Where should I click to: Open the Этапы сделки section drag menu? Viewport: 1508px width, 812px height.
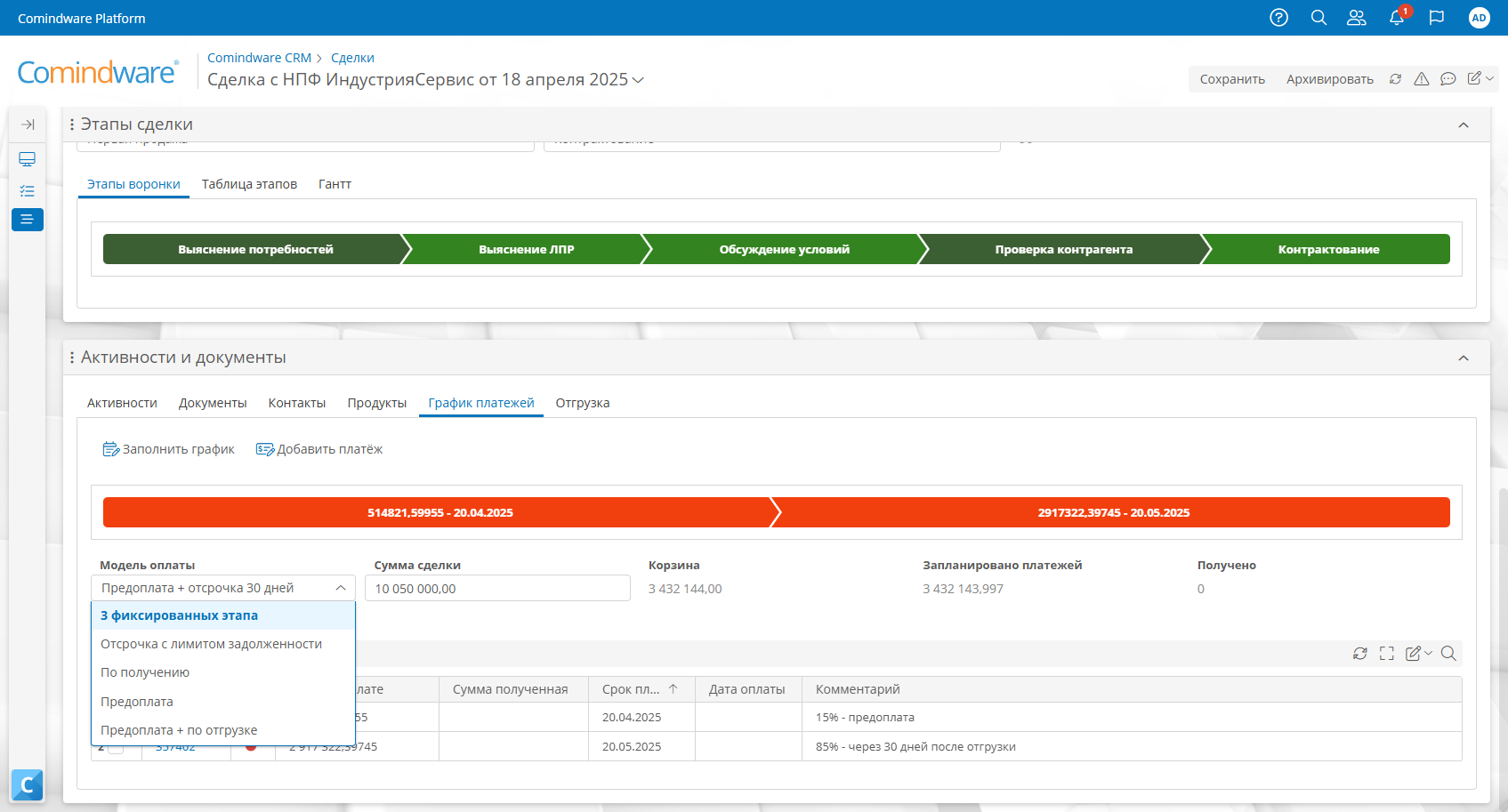(x=72, y=125)
